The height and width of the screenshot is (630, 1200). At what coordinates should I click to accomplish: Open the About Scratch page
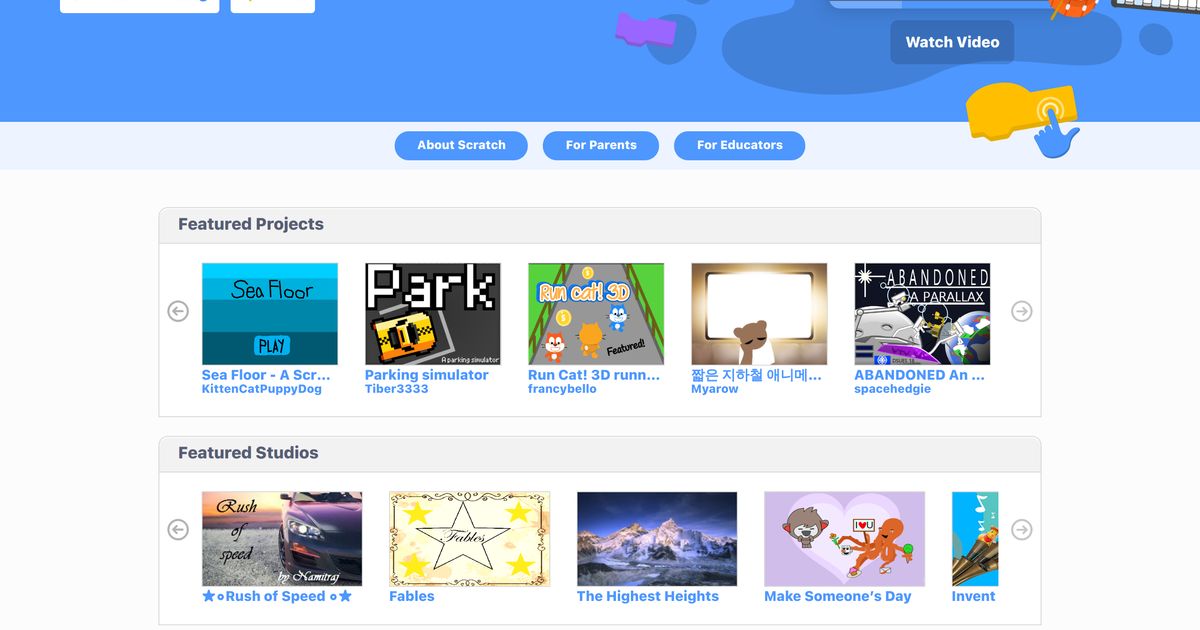(x=461, y=145)
